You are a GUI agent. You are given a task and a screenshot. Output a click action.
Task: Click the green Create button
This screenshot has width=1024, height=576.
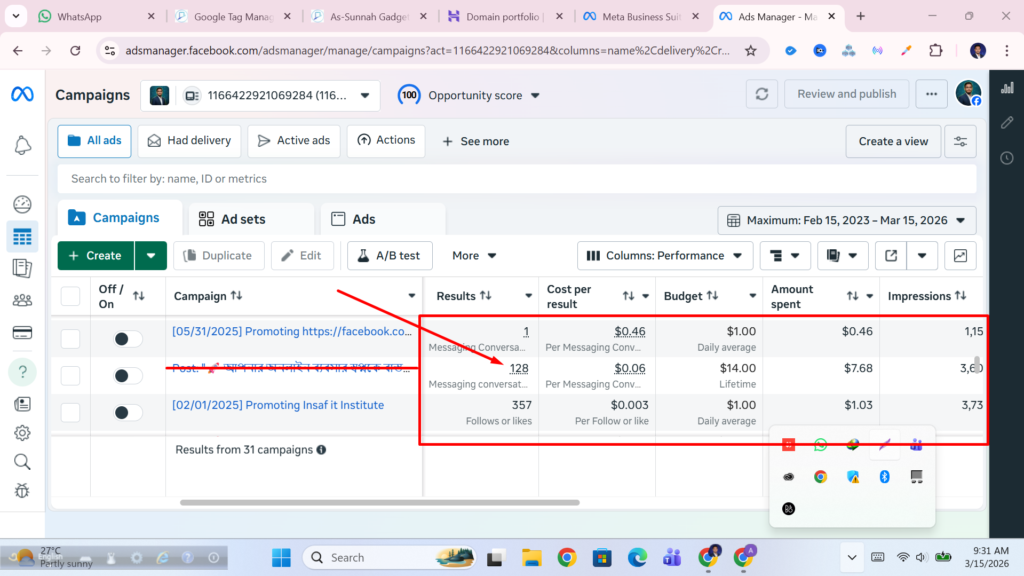click(96, 256)
